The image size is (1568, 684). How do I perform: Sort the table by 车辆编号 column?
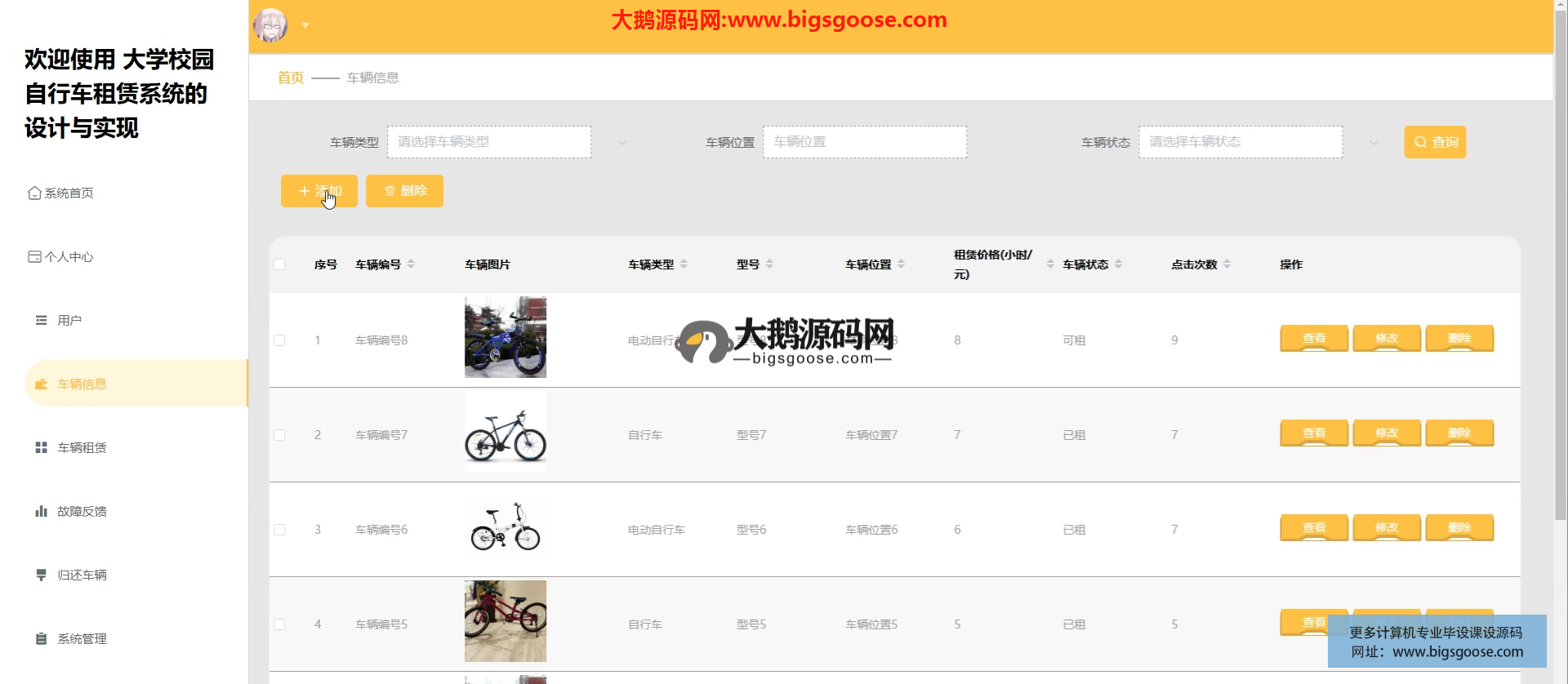411,264
